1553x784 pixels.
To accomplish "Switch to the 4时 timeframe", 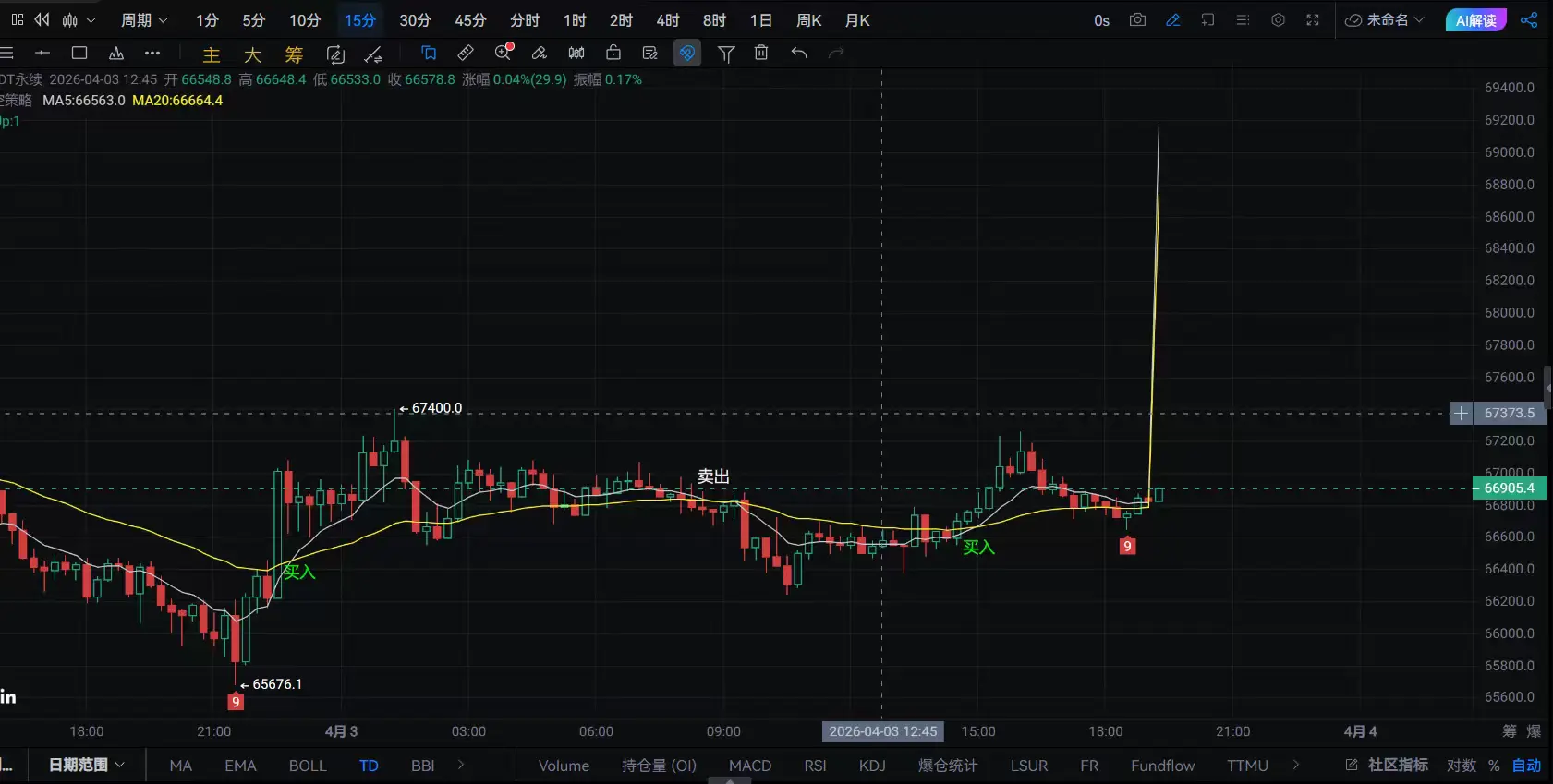I will (667, 19).
